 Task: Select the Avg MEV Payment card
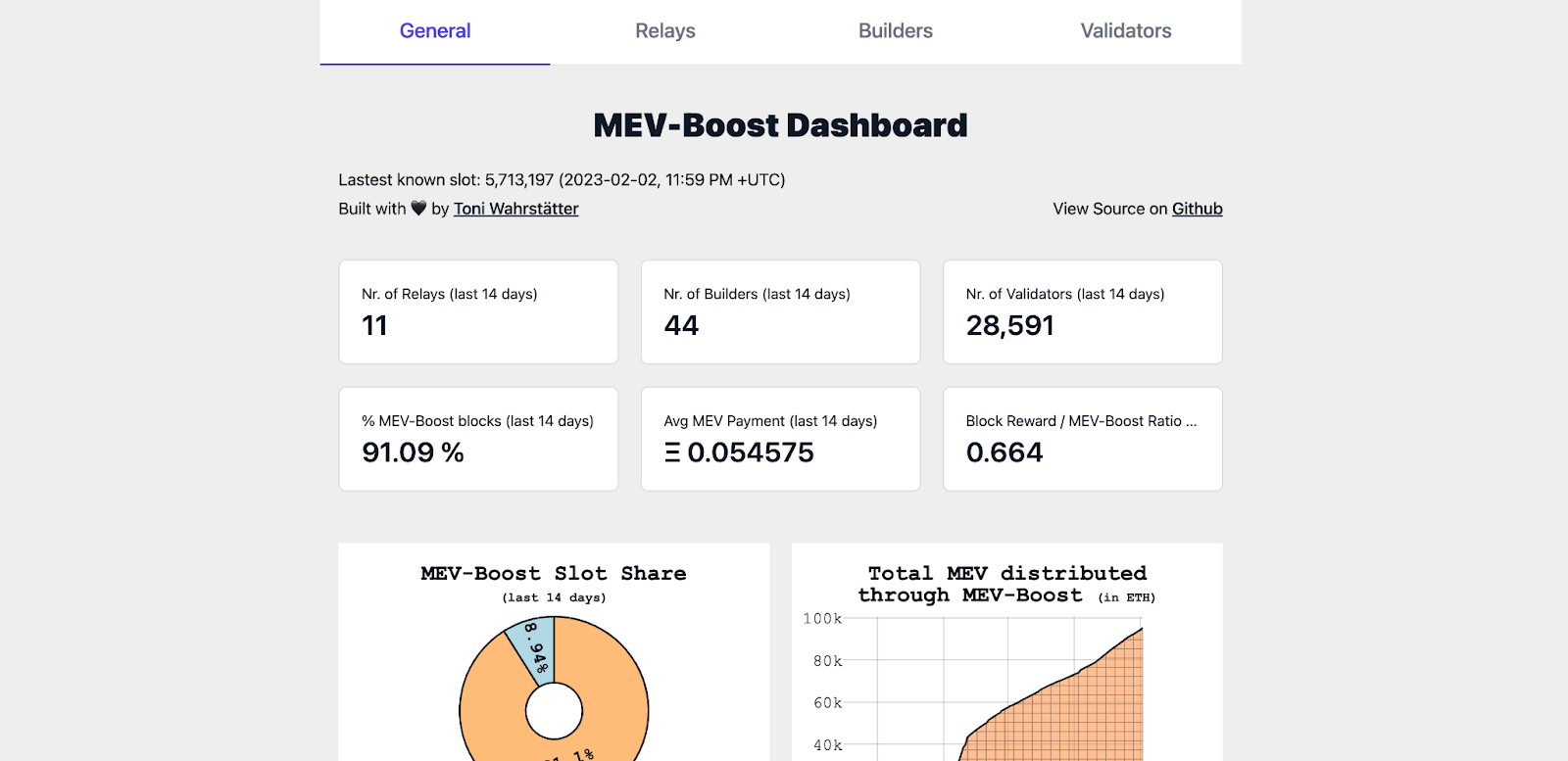(x=779, y=438)
